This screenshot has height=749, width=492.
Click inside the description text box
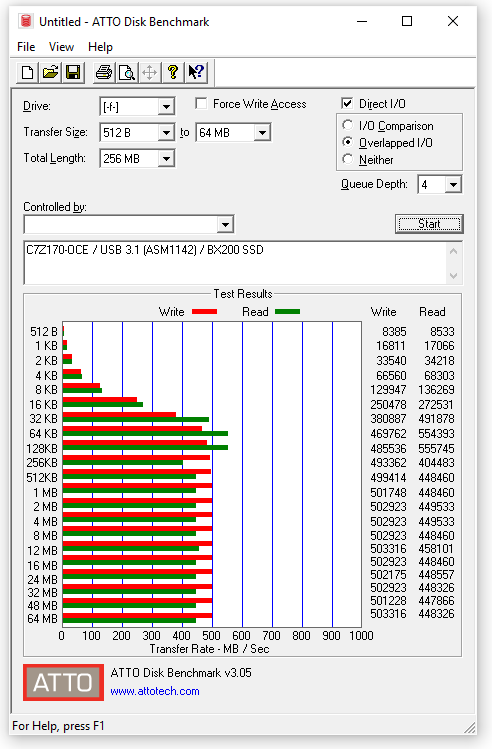(x=235, y=263)
